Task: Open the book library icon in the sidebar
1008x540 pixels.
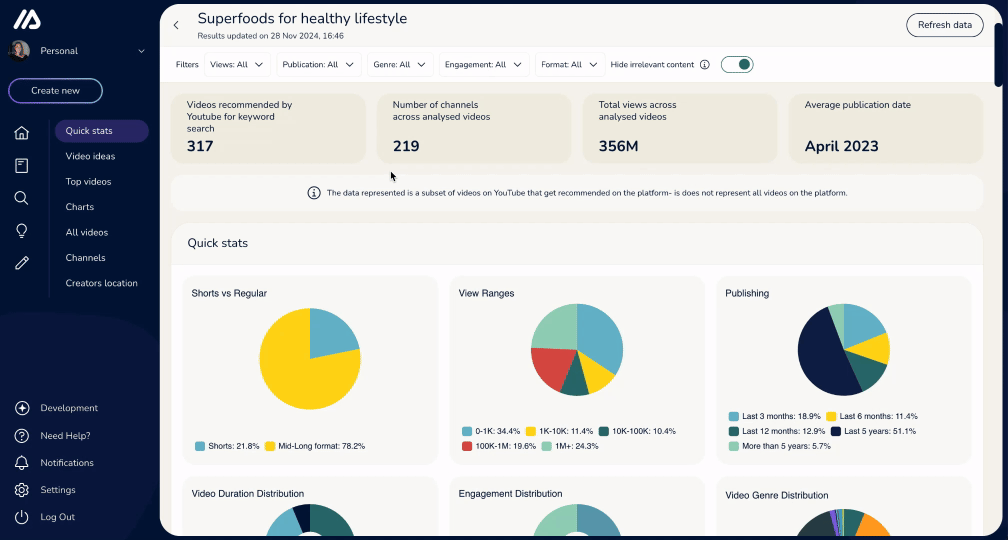Action: pyautogui.click(x=22, y=166)
